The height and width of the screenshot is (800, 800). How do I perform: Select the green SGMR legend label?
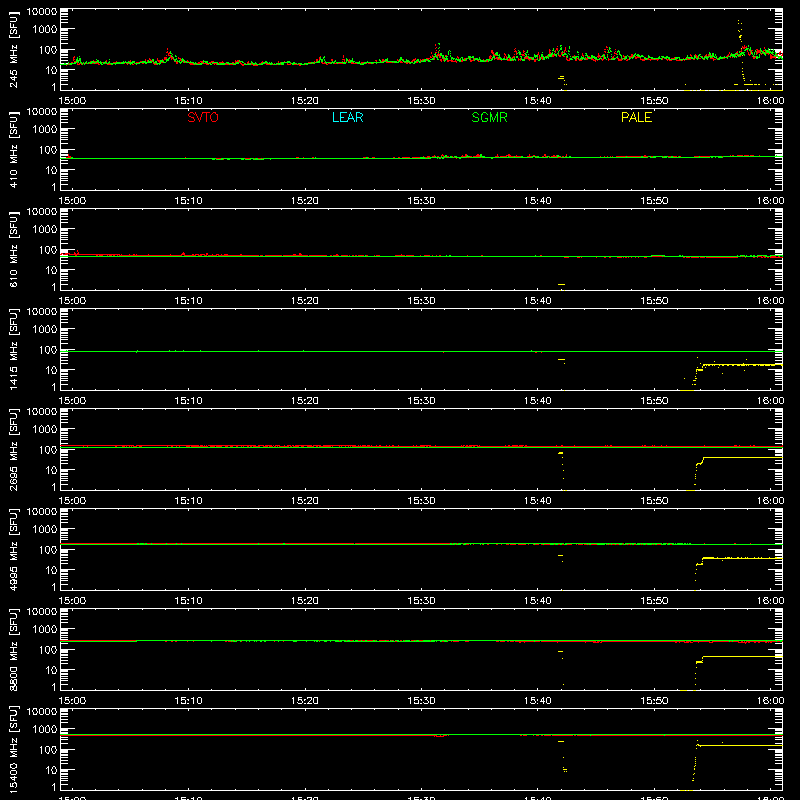pos(489,117)
